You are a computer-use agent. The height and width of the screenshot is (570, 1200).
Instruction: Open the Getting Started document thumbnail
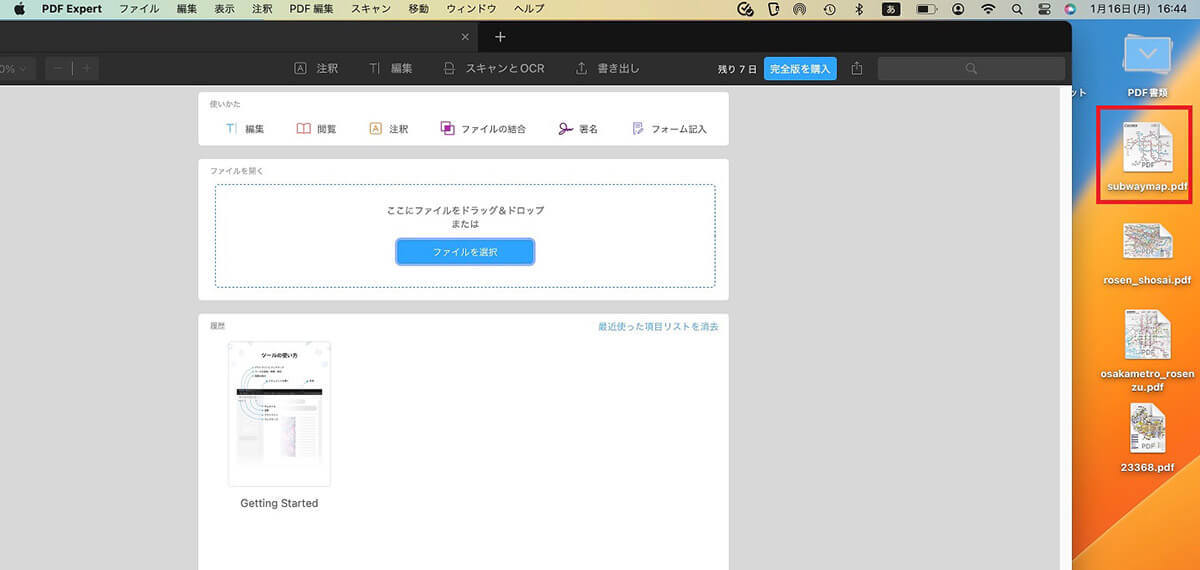(x=279, y=414)
